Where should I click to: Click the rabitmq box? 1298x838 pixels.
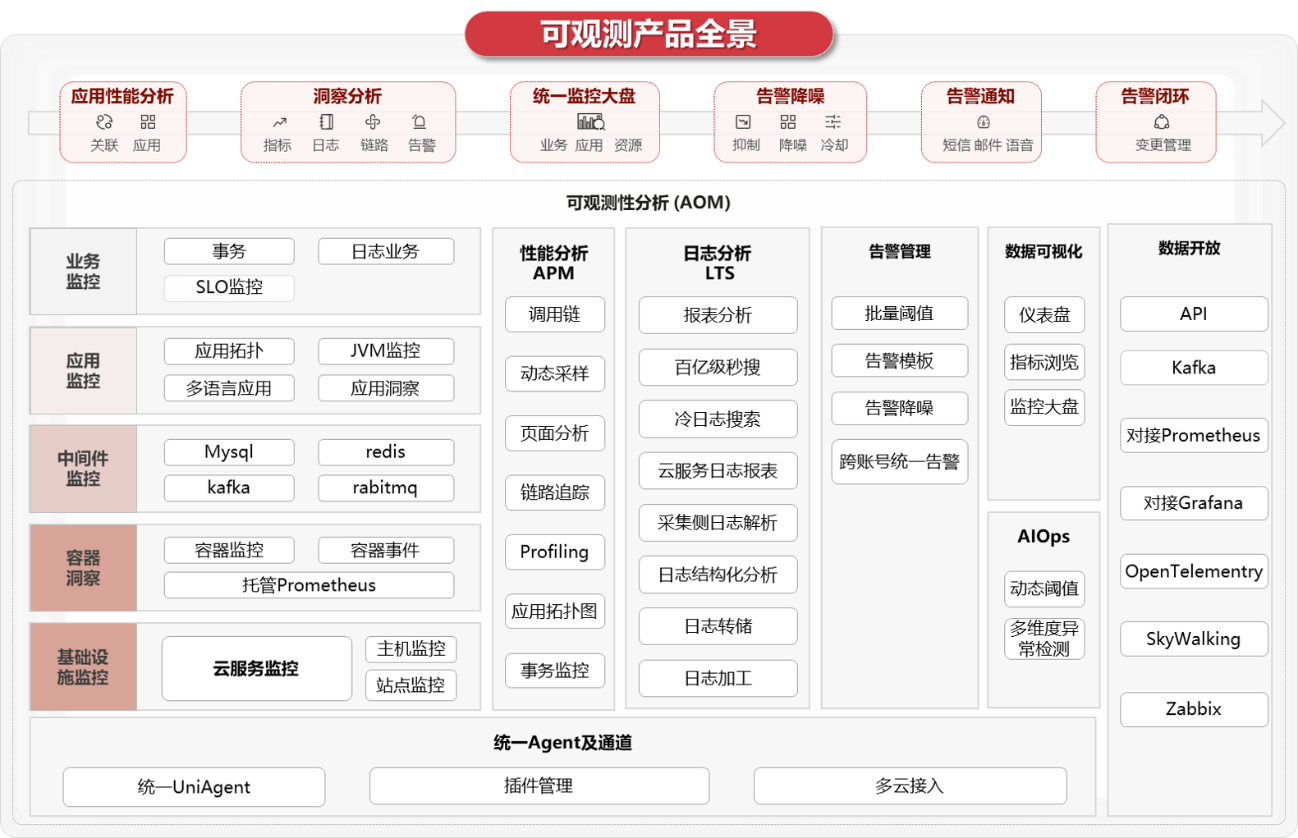coord(386,488)
